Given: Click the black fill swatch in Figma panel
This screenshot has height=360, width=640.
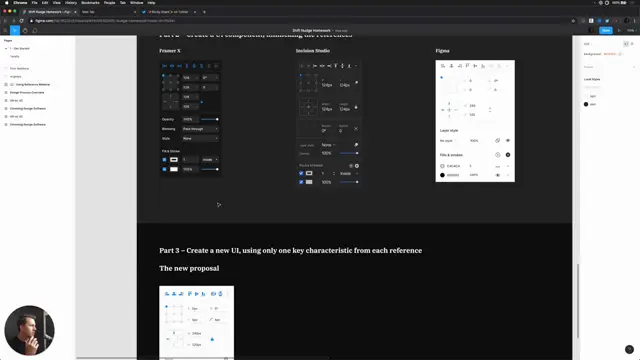Looking at the screenshot, I should pyautogui.click(x=442, y=175).
